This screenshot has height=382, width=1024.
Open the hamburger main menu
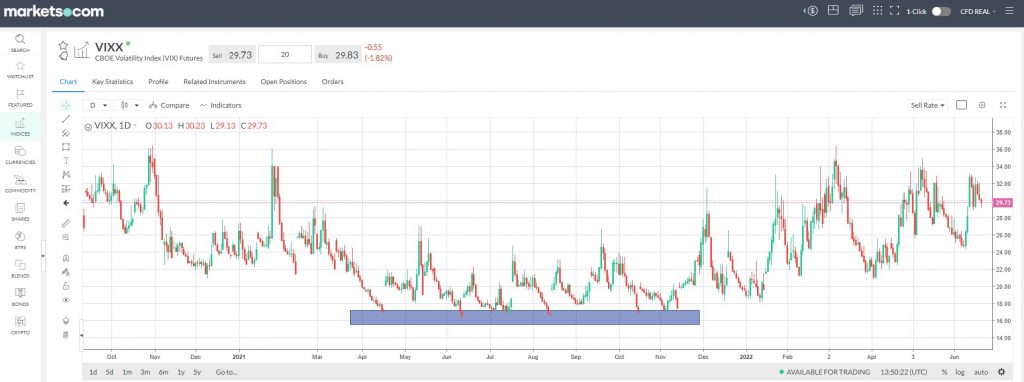(1010, 11)
